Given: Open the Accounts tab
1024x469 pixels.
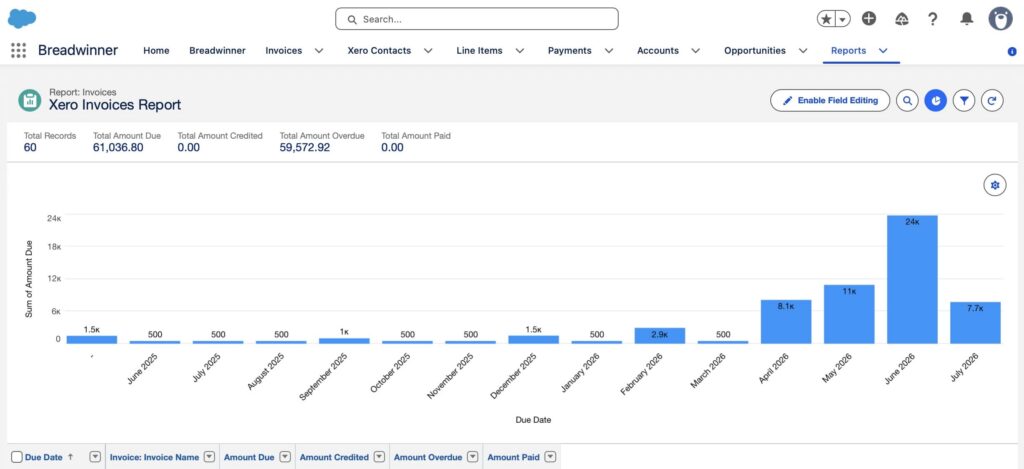Looking at the screenshot, I should coord(658,50).
